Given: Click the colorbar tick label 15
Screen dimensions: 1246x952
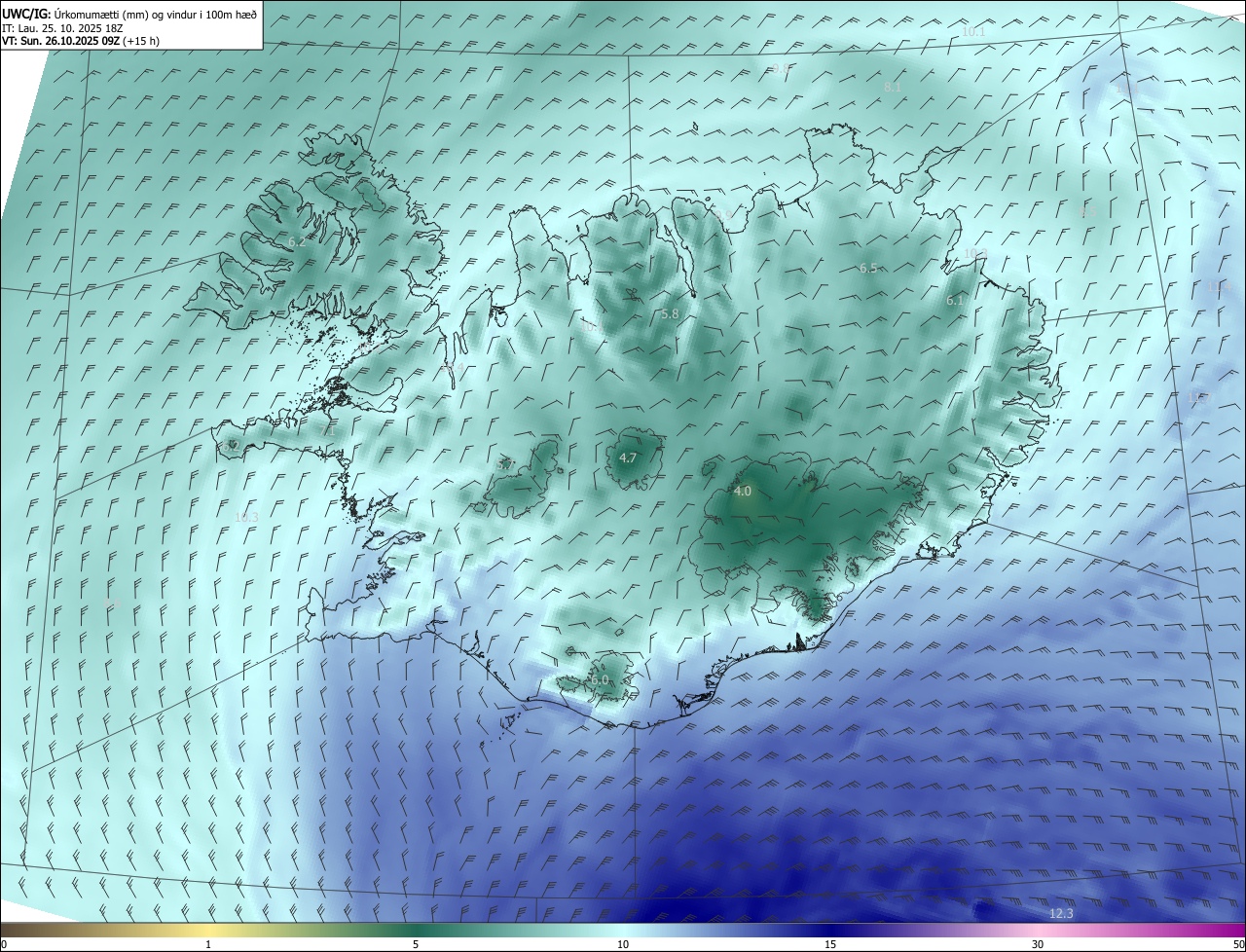Looking at the screenshot, I should (x=830, y=944).
